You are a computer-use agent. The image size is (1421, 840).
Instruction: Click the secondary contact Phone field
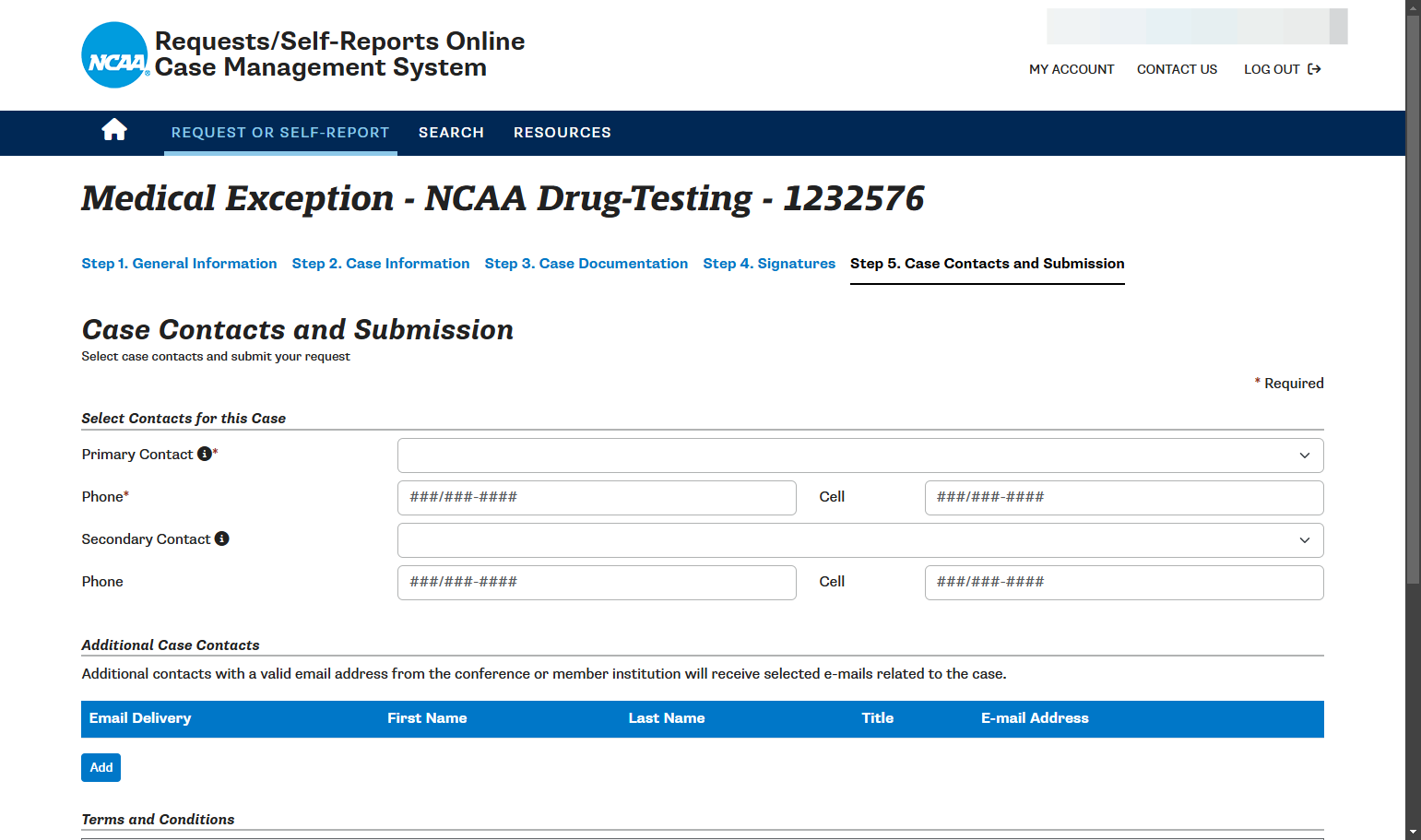pyautogui.click(x=597, y=583)
